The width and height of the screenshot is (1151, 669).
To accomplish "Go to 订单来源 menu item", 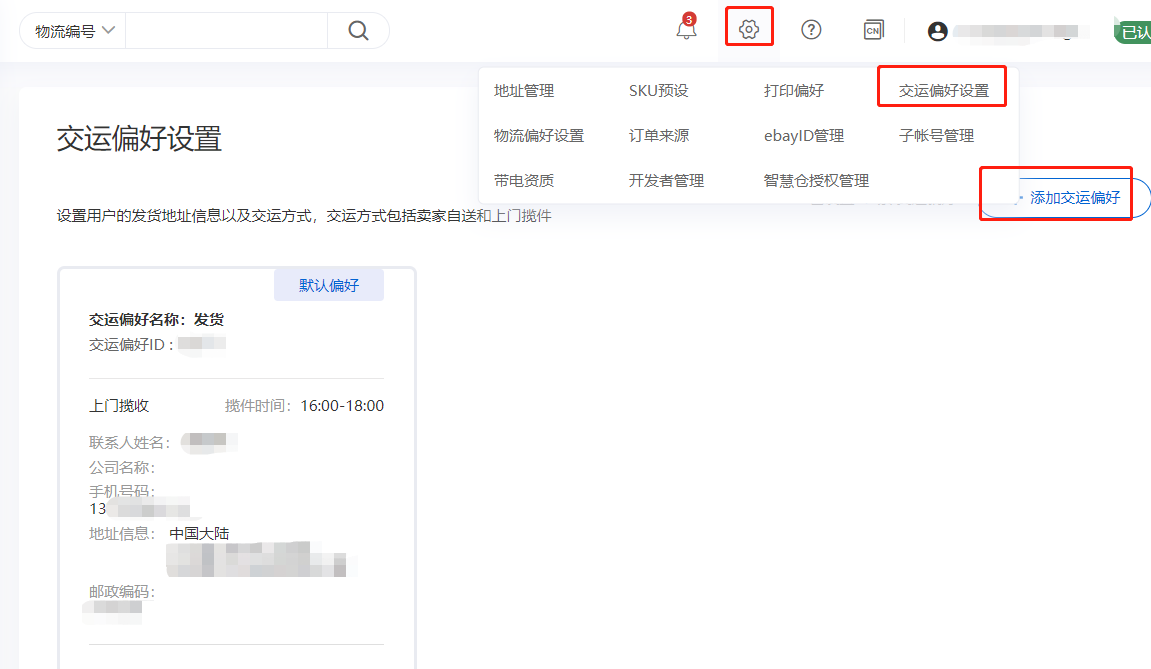I will tap(659, 136).
